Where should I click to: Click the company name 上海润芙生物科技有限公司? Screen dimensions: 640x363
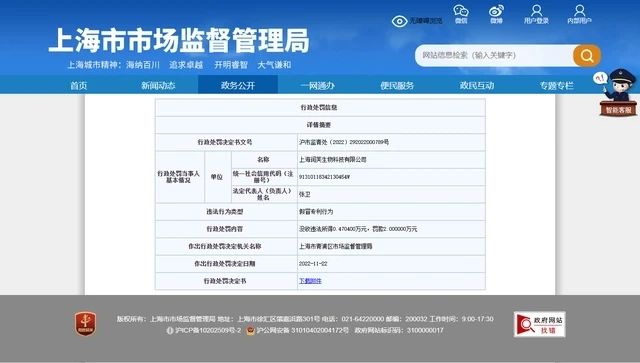pos(333,160)
